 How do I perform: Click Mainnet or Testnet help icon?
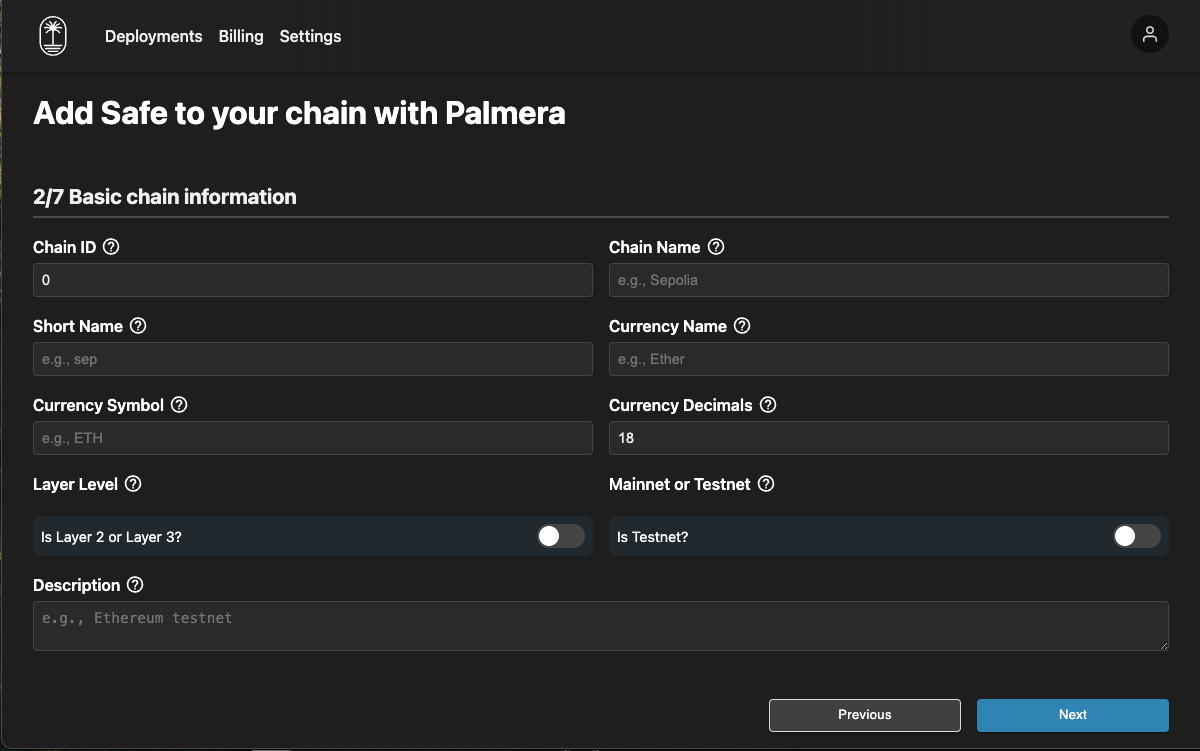tap(766, 484)
